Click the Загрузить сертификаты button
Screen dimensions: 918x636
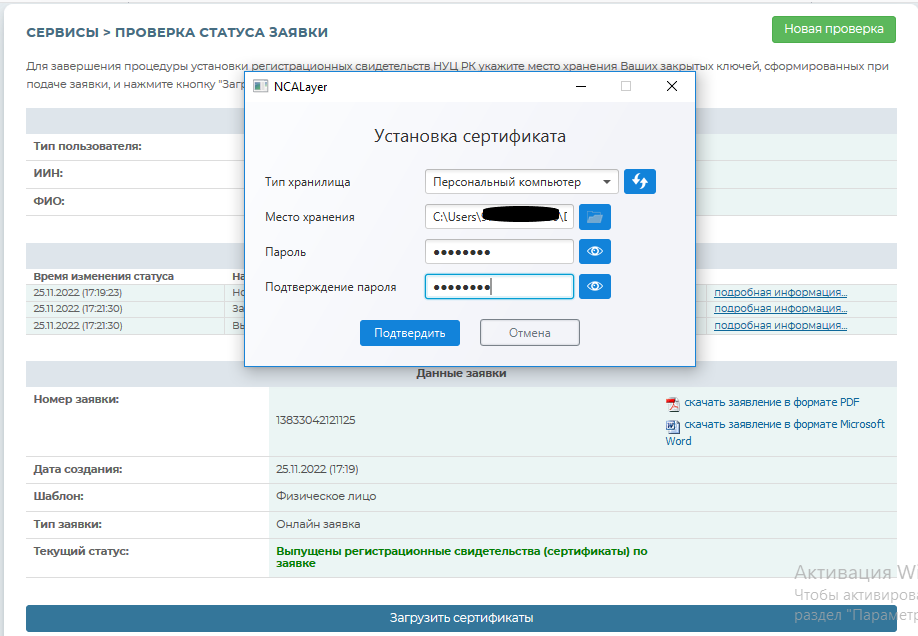pos(461,618)
